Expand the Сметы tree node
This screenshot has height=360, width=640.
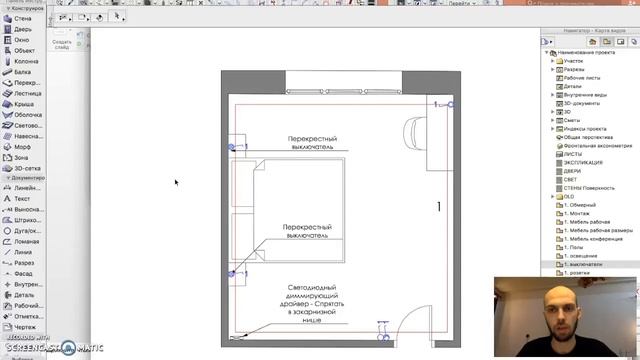click(x=553, y=120)
